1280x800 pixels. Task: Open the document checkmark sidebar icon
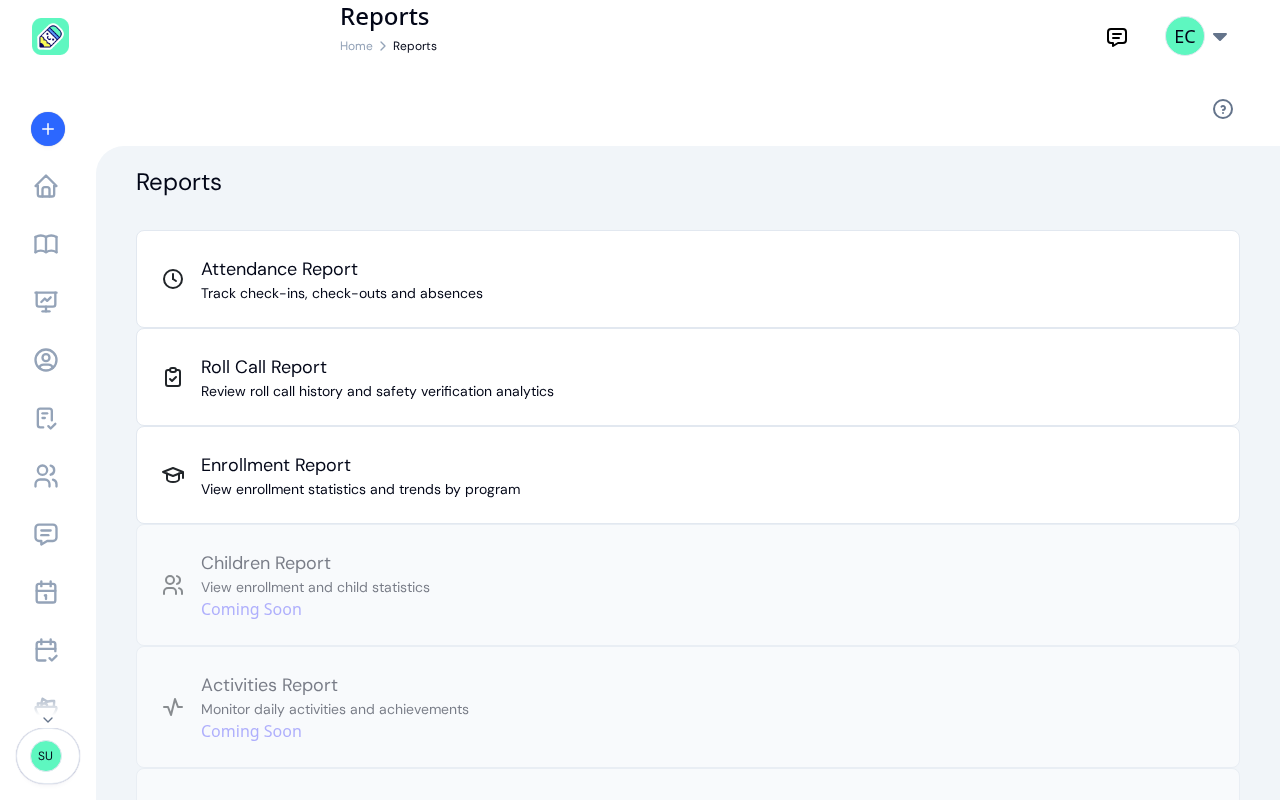(x=46, y=418)
